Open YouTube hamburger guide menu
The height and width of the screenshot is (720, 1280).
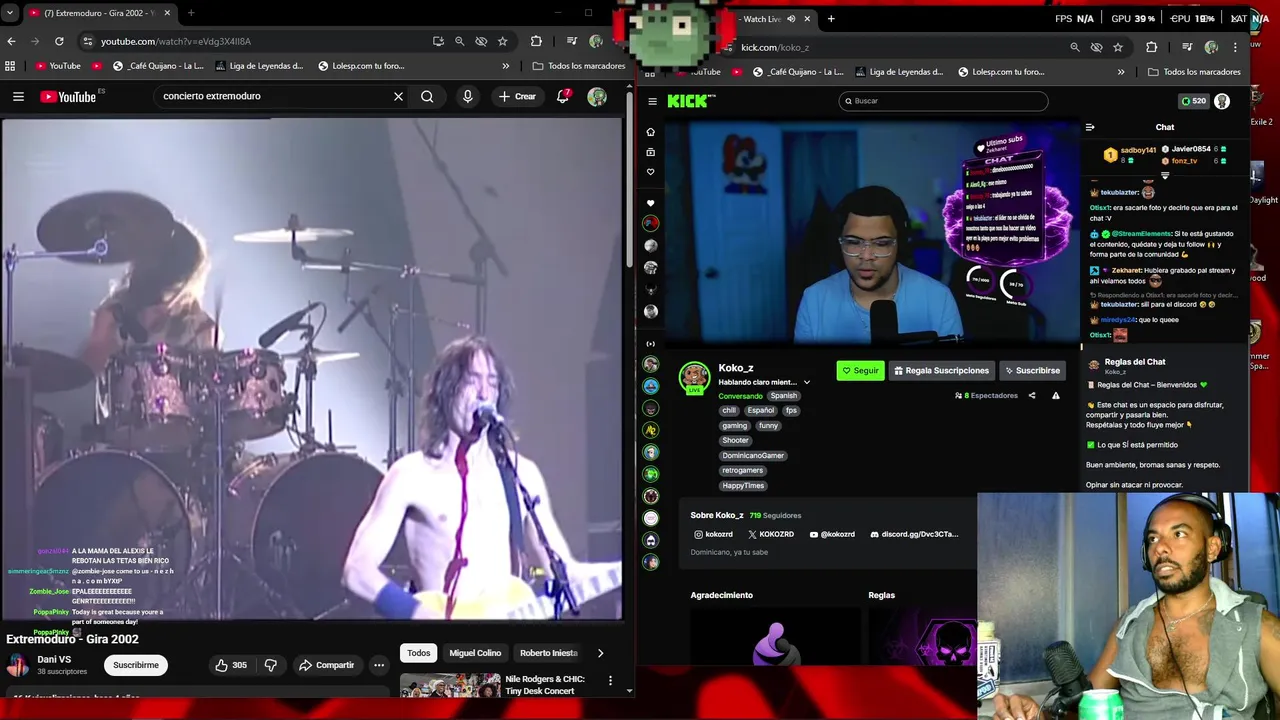[18, 96]
